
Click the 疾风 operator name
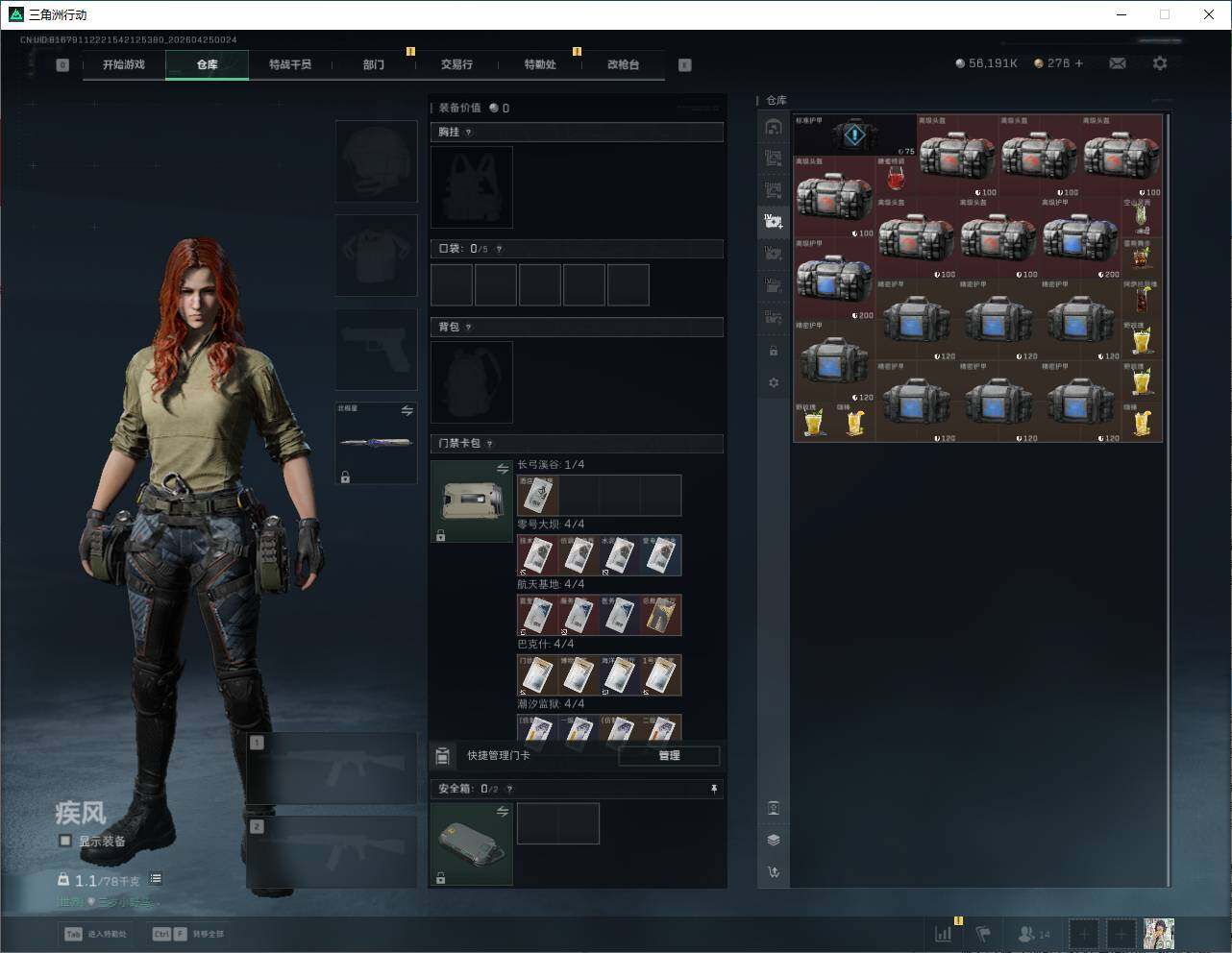pos(81,813)
